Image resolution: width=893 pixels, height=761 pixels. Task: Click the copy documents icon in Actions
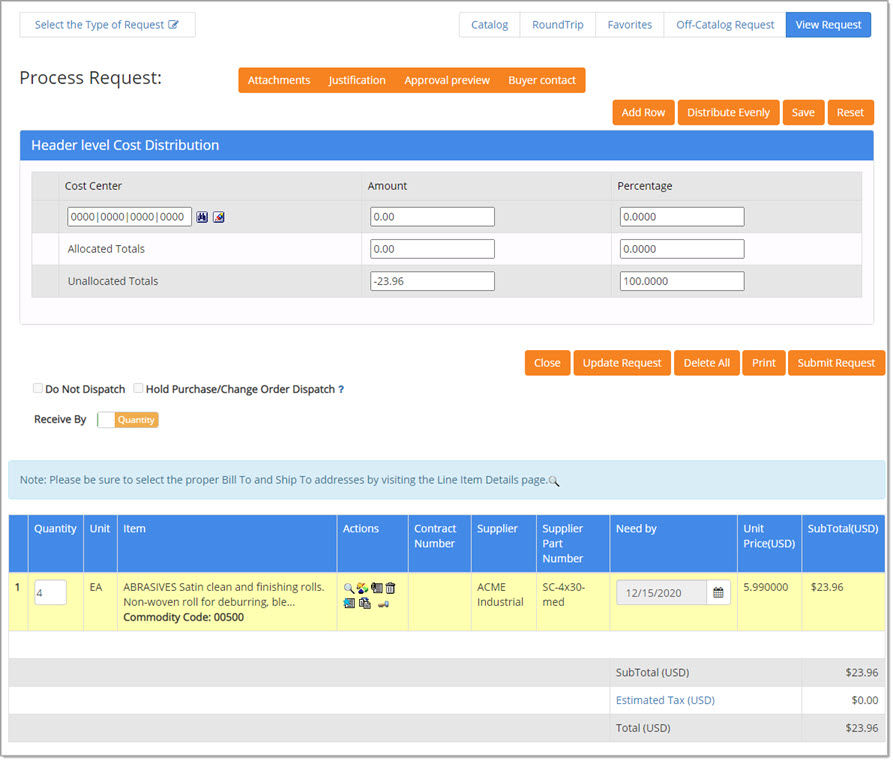[365, 603]
